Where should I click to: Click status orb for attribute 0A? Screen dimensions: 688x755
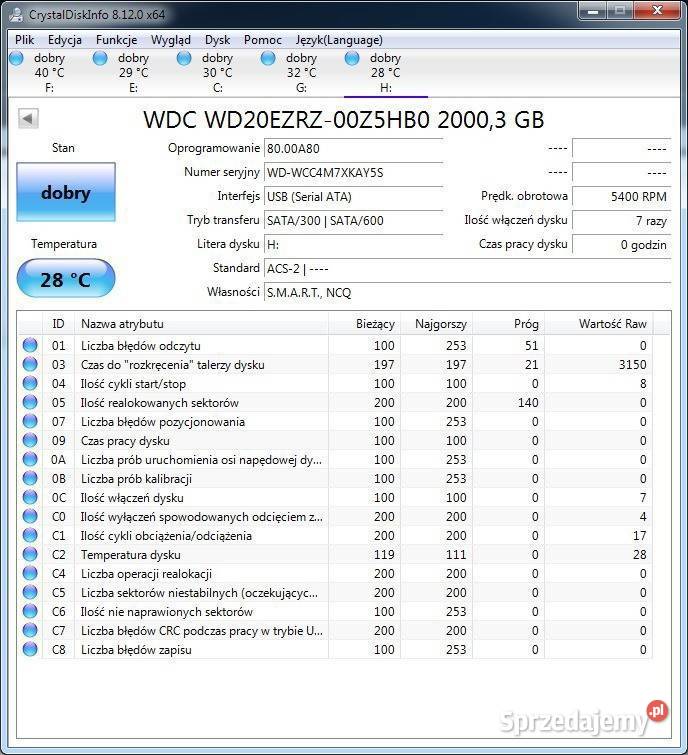30,459
